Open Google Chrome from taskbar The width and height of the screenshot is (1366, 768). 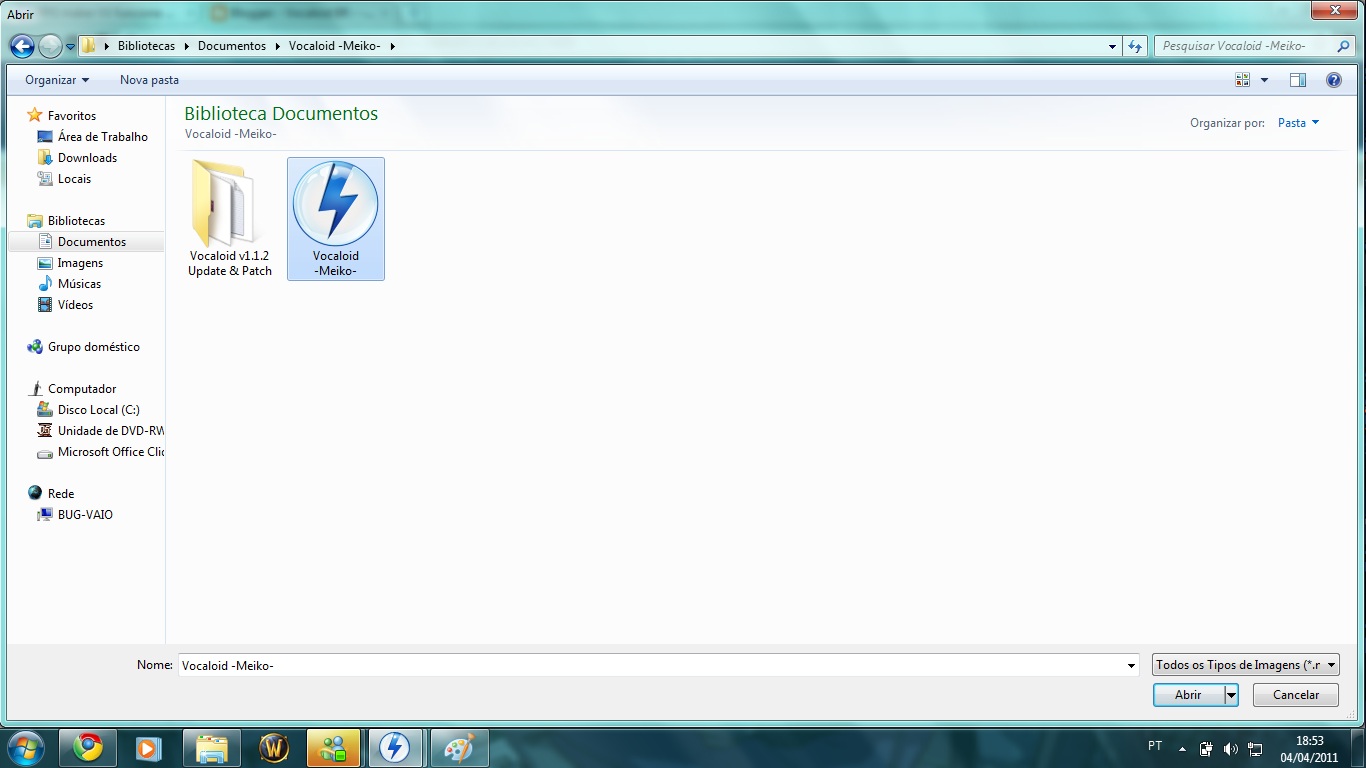coord(88,748)
